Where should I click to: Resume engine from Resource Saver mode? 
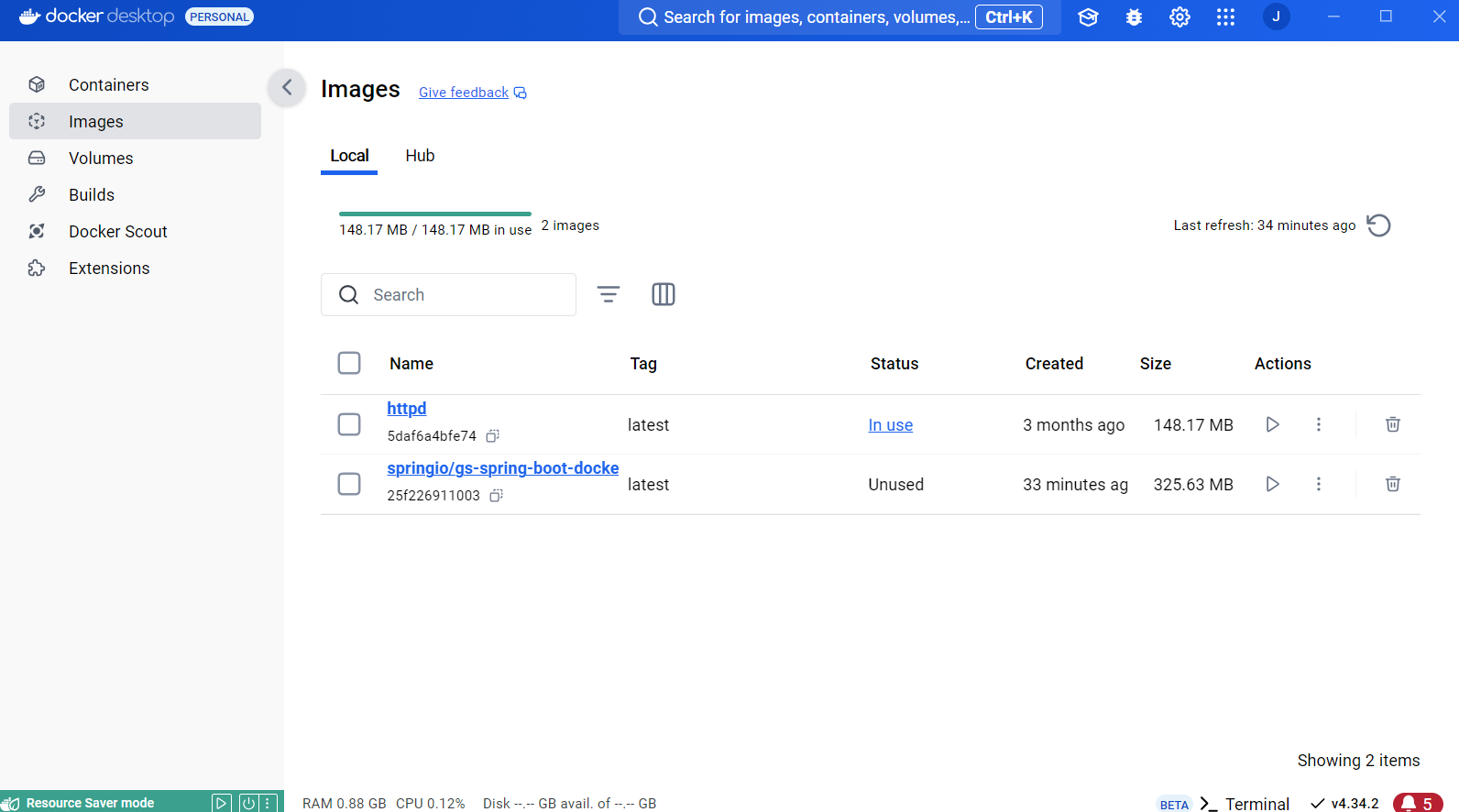coord(222,803)
